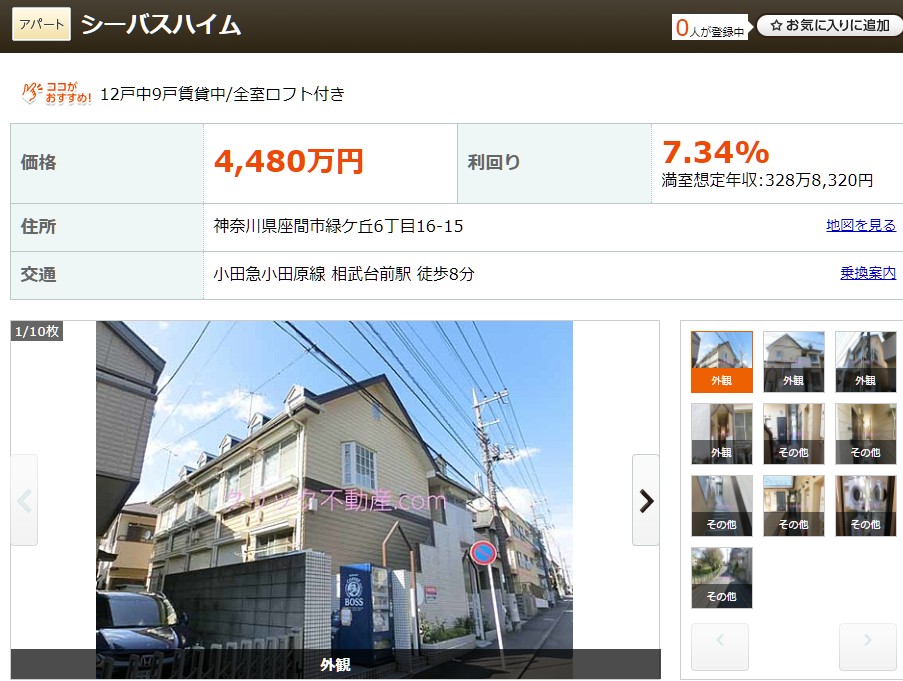Screen dimensions: 903x681
Task: Select the fourth 外観 thumbnail in second row
Action: [x=722, y=433]
